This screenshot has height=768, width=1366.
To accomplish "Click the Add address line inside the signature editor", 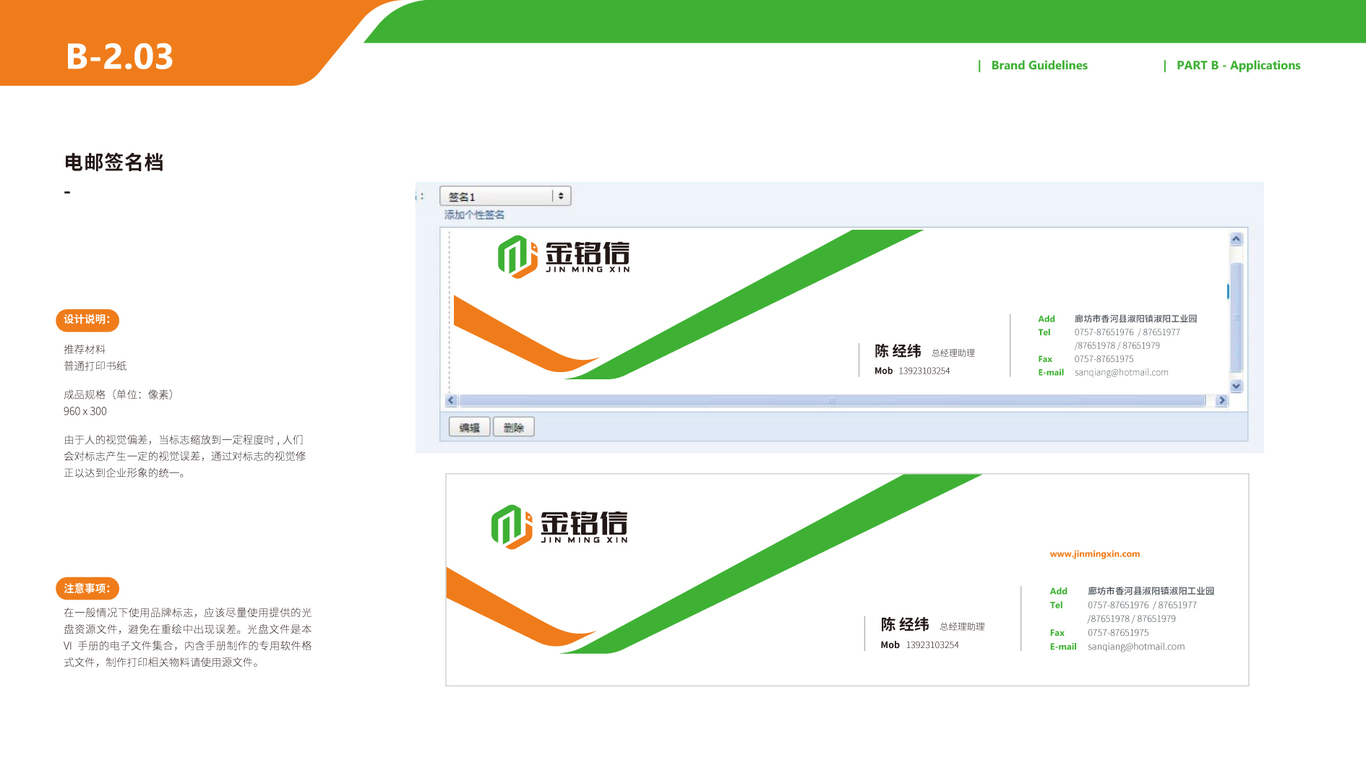I will pos(1117,319).
